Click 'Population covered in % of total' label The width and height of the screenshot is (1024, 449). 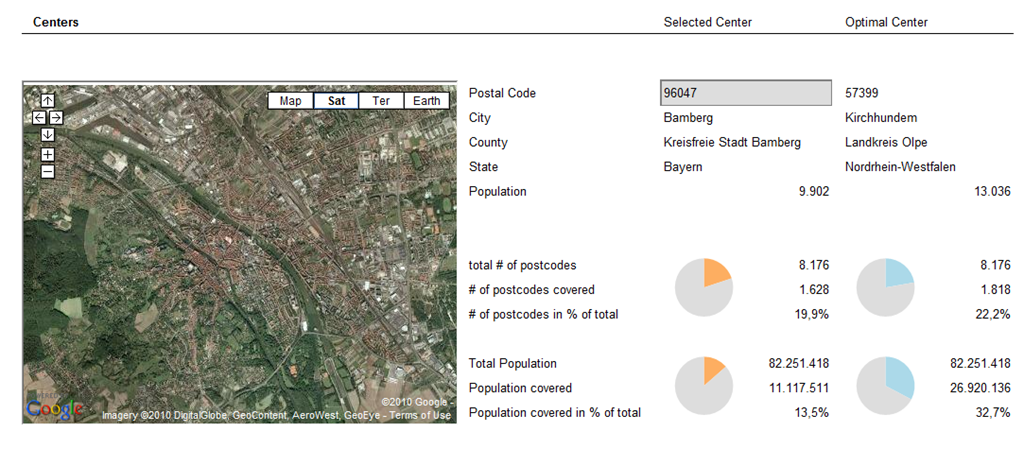click(555, 413)
